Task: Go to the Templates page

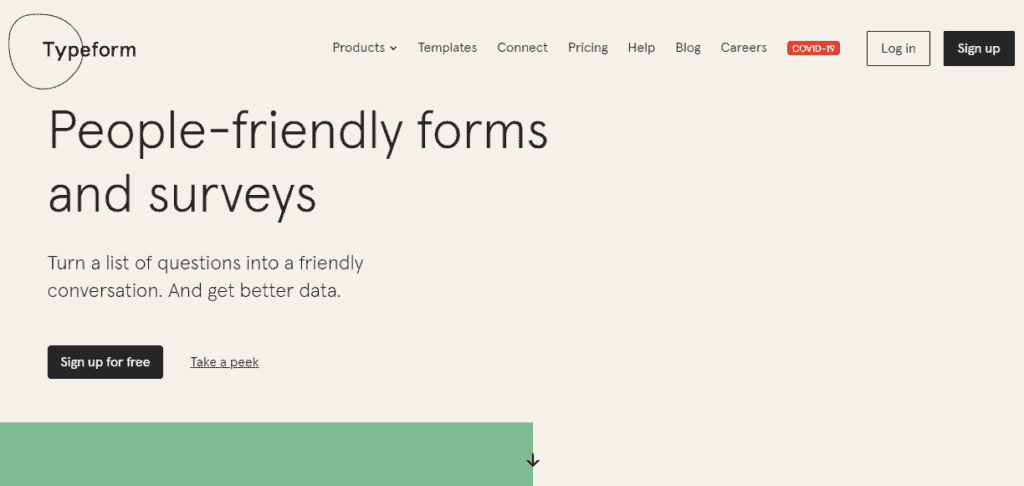Action: click(447, 48)
